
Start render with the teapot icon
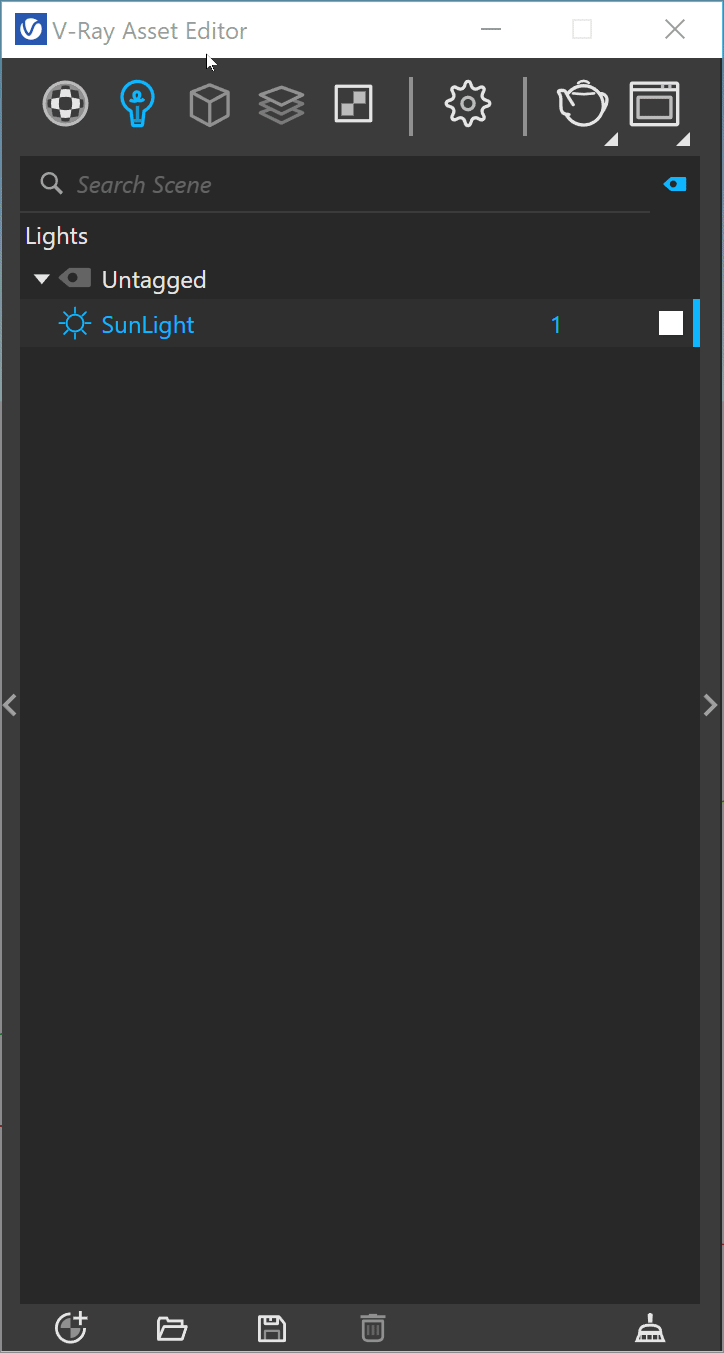(583, 104)
